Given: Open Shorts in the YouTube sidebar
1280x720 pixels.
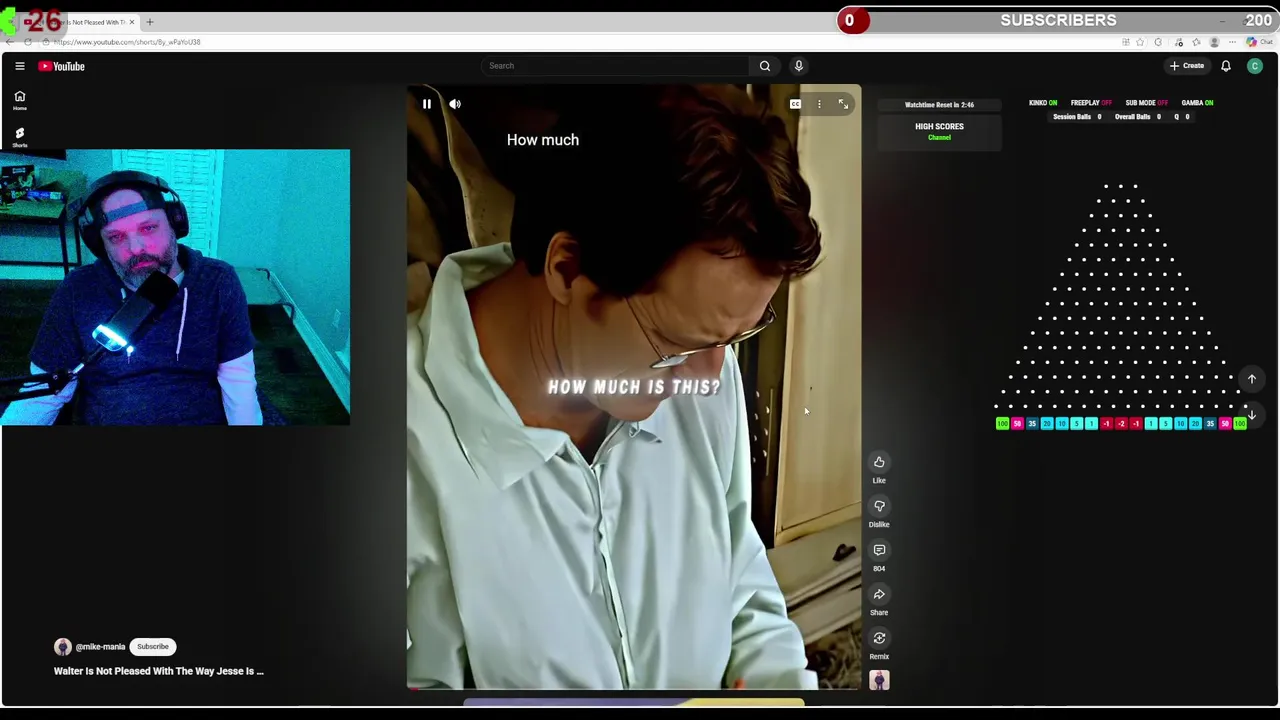Looking at the screenshot, I should pos(20,137).
